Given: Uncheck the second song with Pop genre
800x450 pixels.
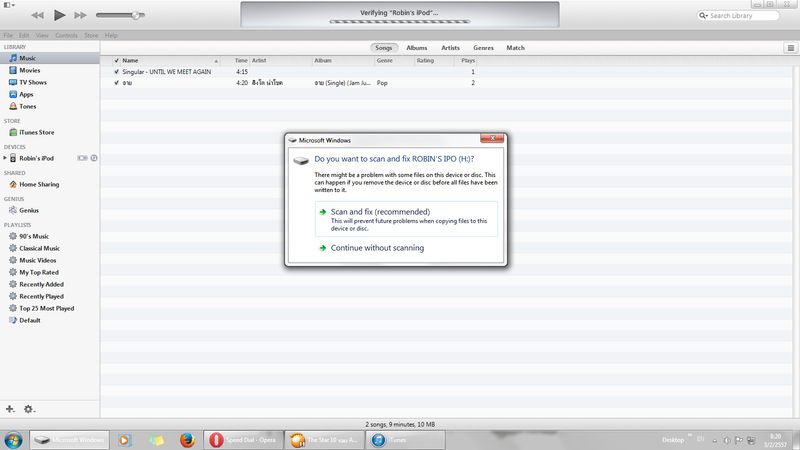Looking at the screenshot, I should [116, 83].
